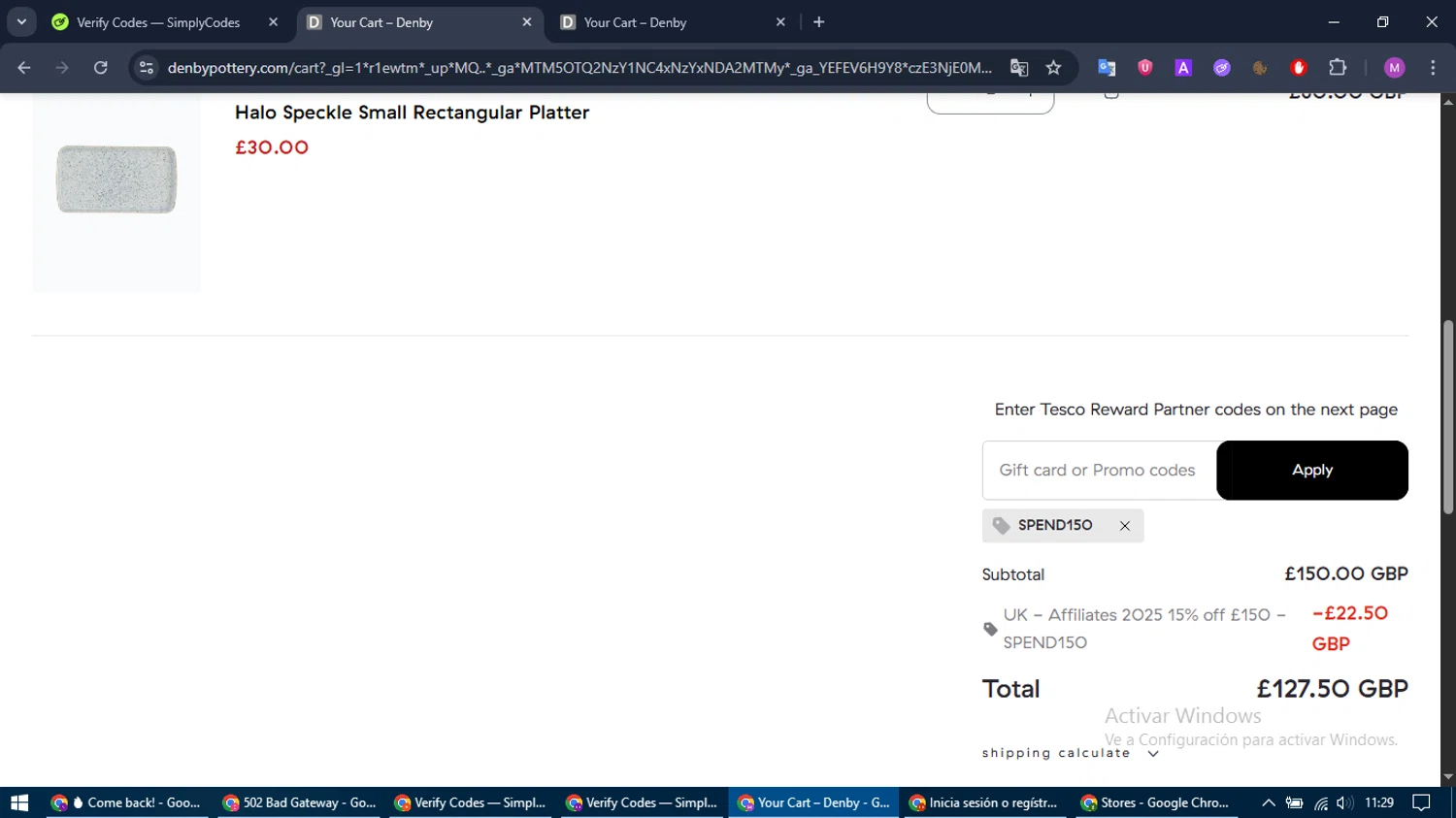Open '502 Bad Gateway' taskbar window
Screen dimensions: 1456x818
299,802
